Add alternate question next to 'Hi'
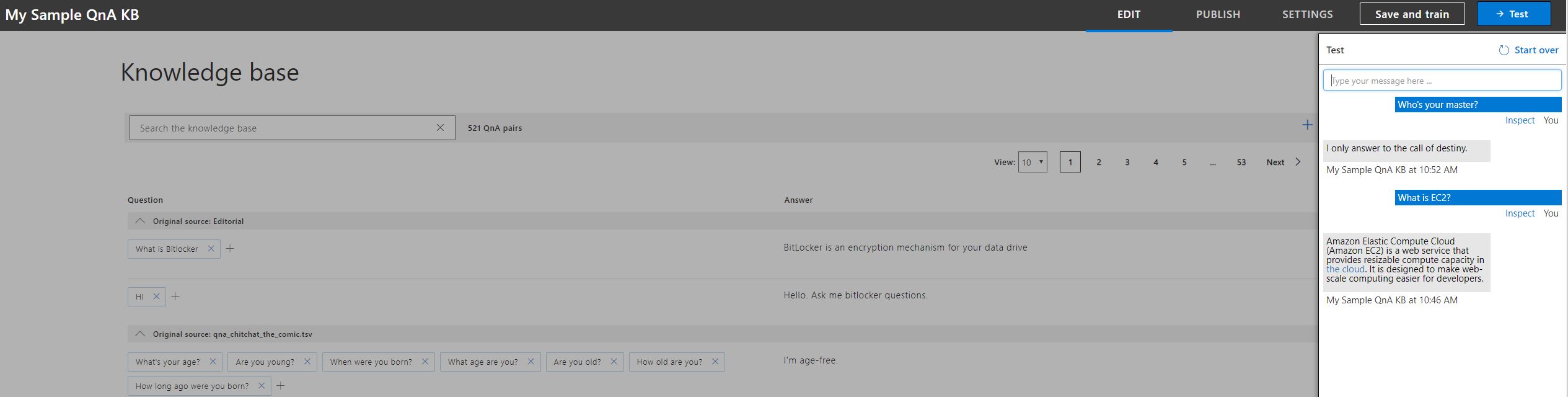 tap(175, 297)
